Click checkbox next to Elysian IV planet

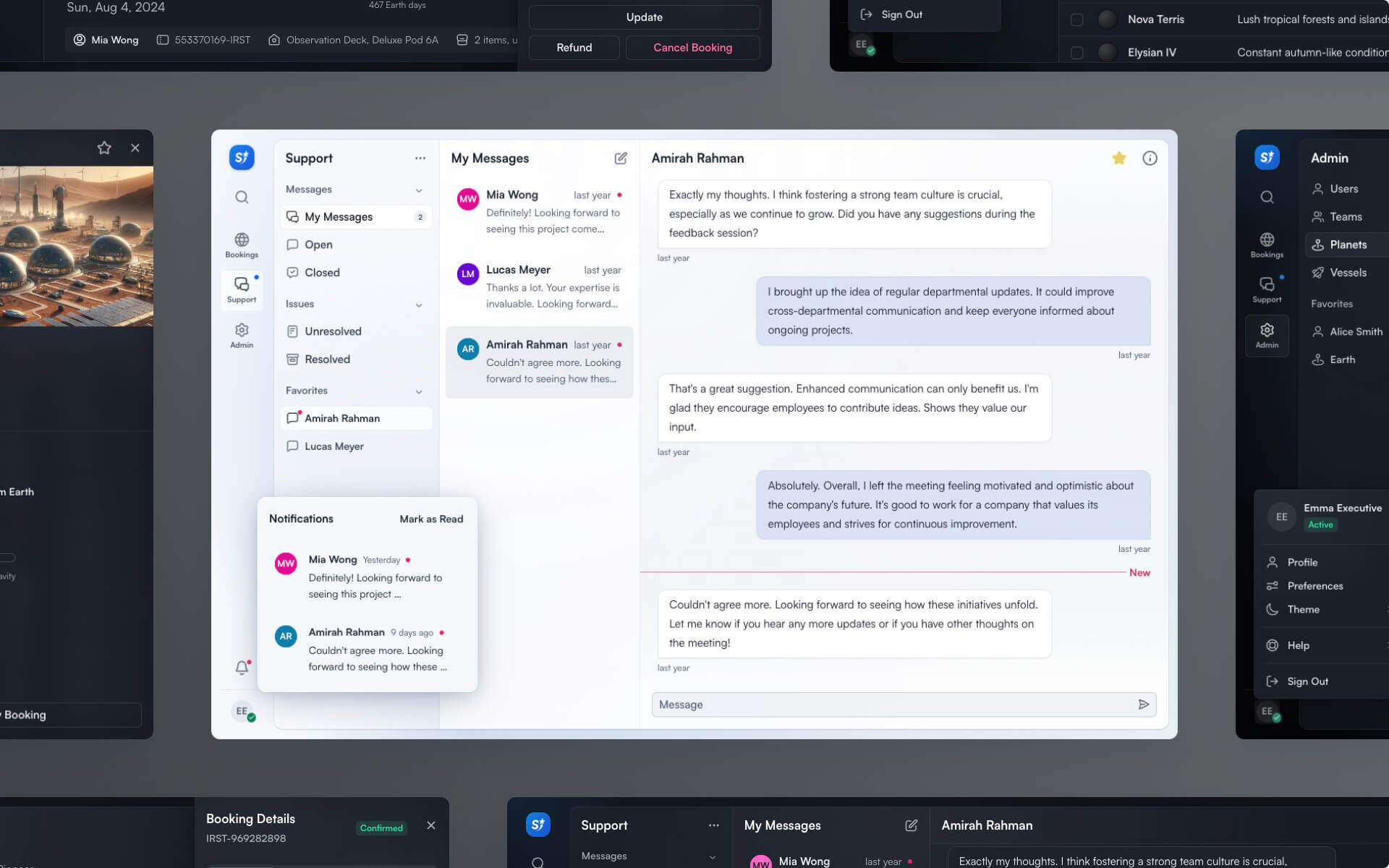(1077, 52)
